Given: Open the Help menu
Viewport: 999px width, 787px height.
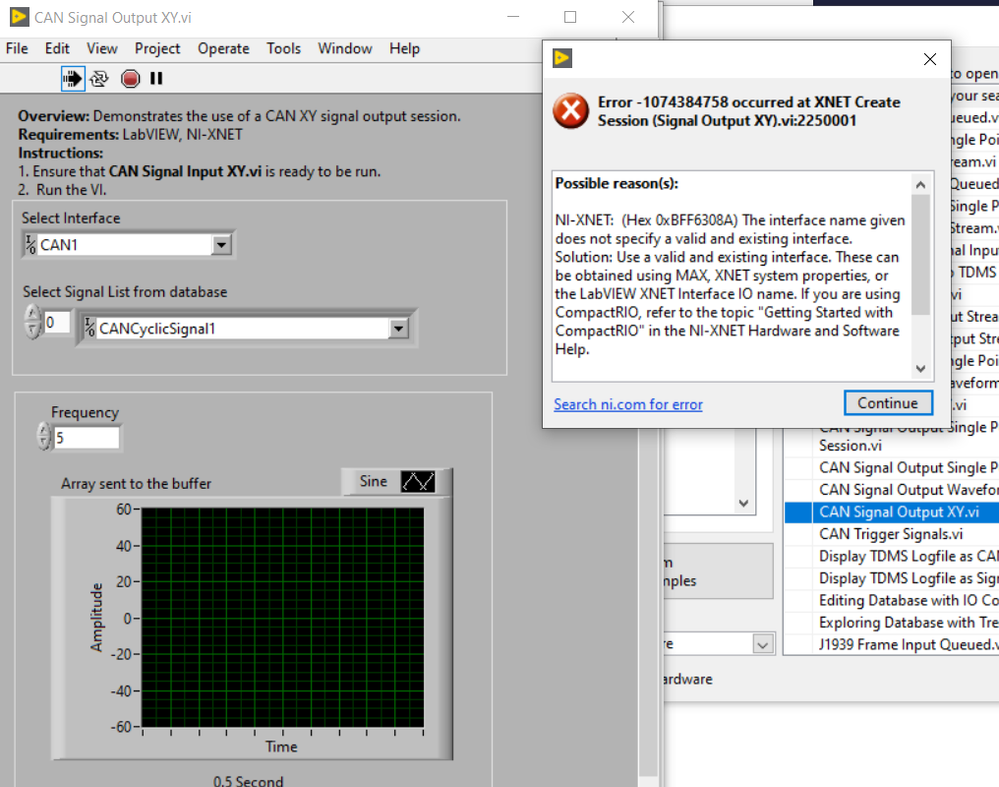Looking at the screenshot, I should coord(405,48).
